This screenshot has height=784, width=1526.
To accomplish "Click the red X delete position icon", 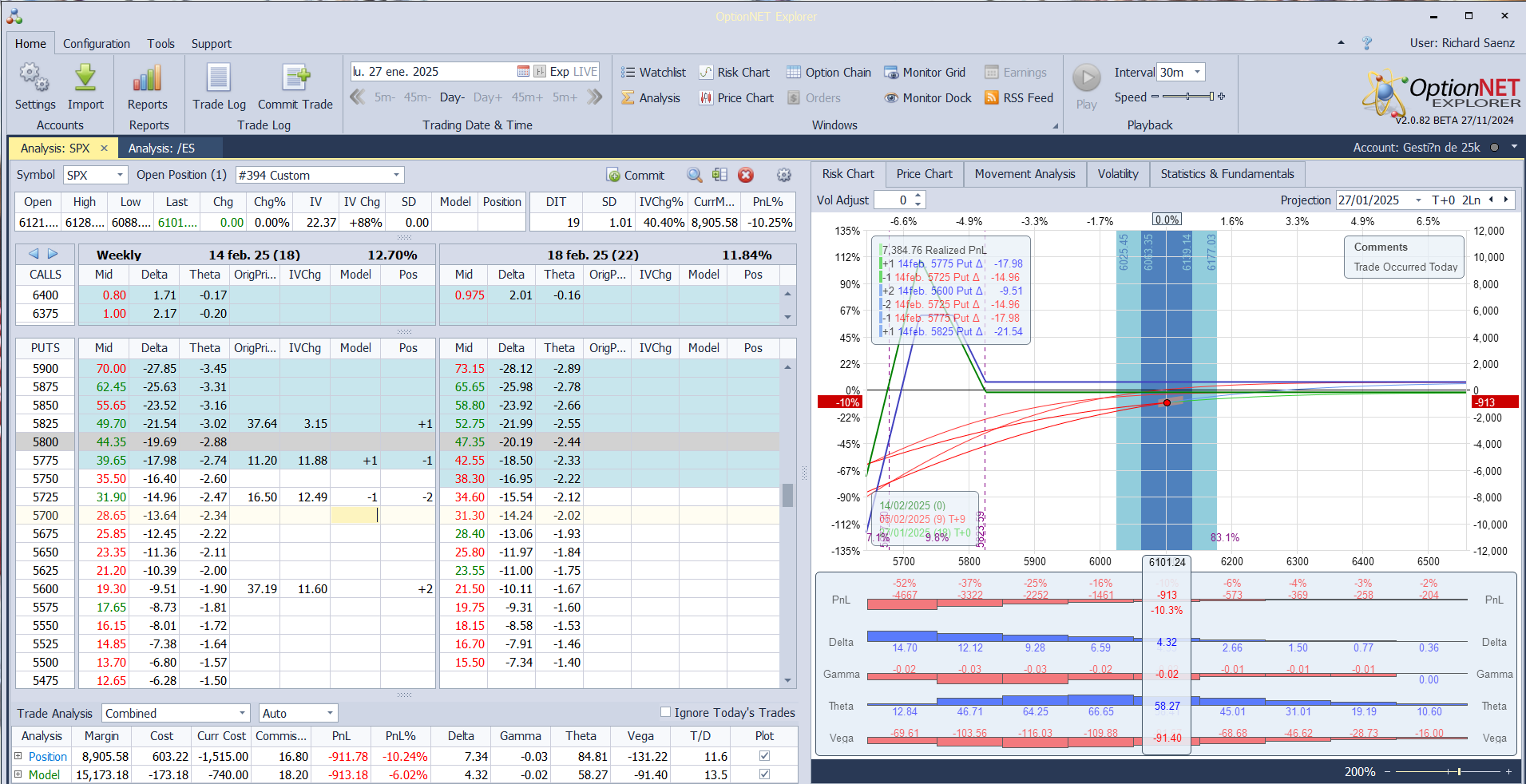I will point(746,175).
